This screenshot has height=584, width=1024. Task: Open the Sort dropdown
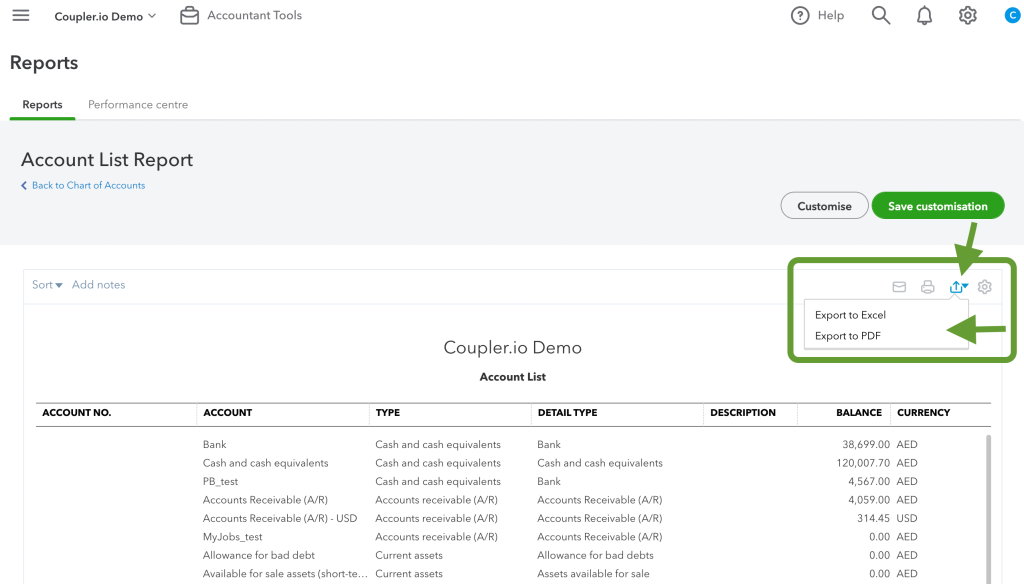47,285
